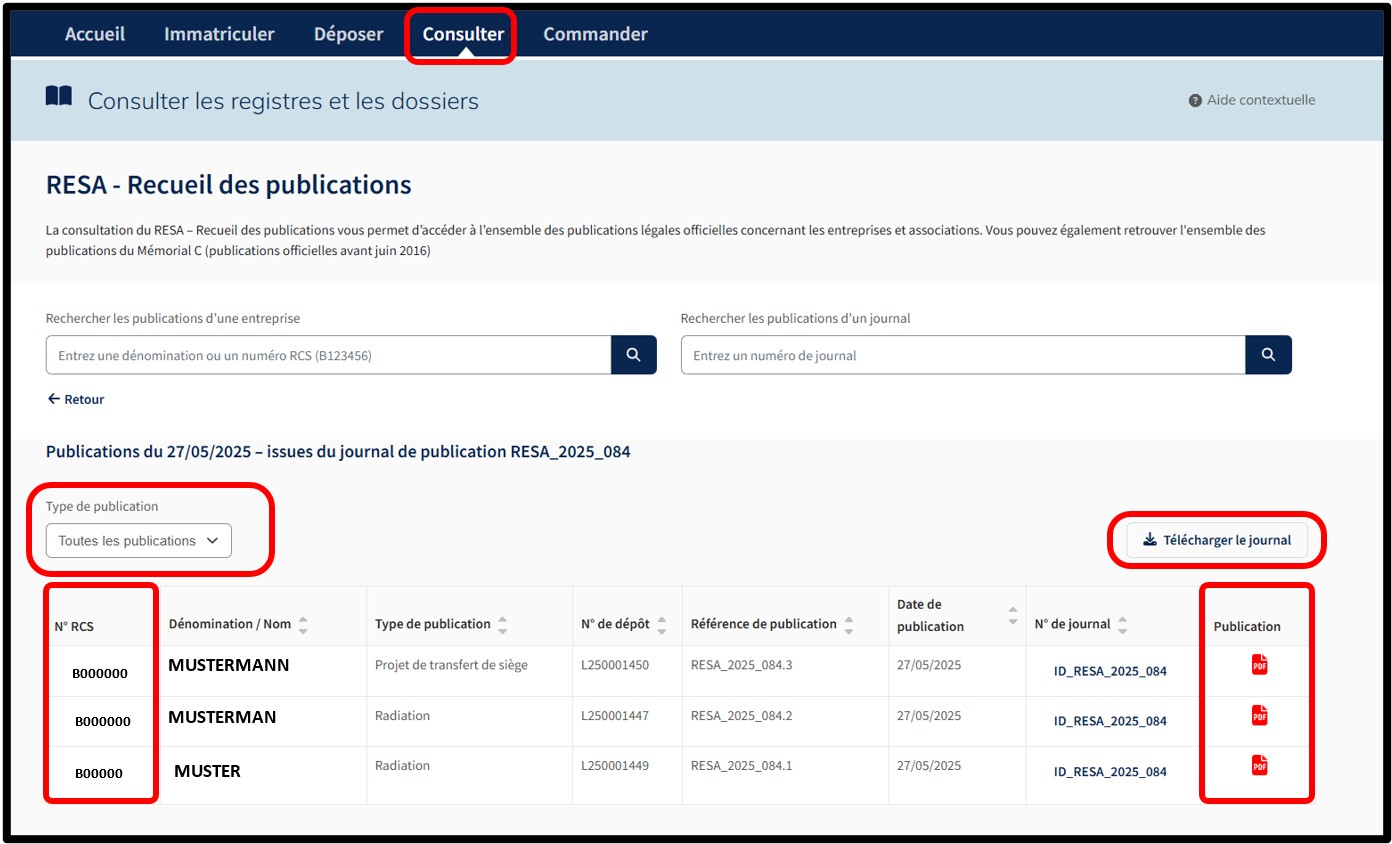Switch to the Déposer menu
The image size is (1392, 844).
point(348,34)
